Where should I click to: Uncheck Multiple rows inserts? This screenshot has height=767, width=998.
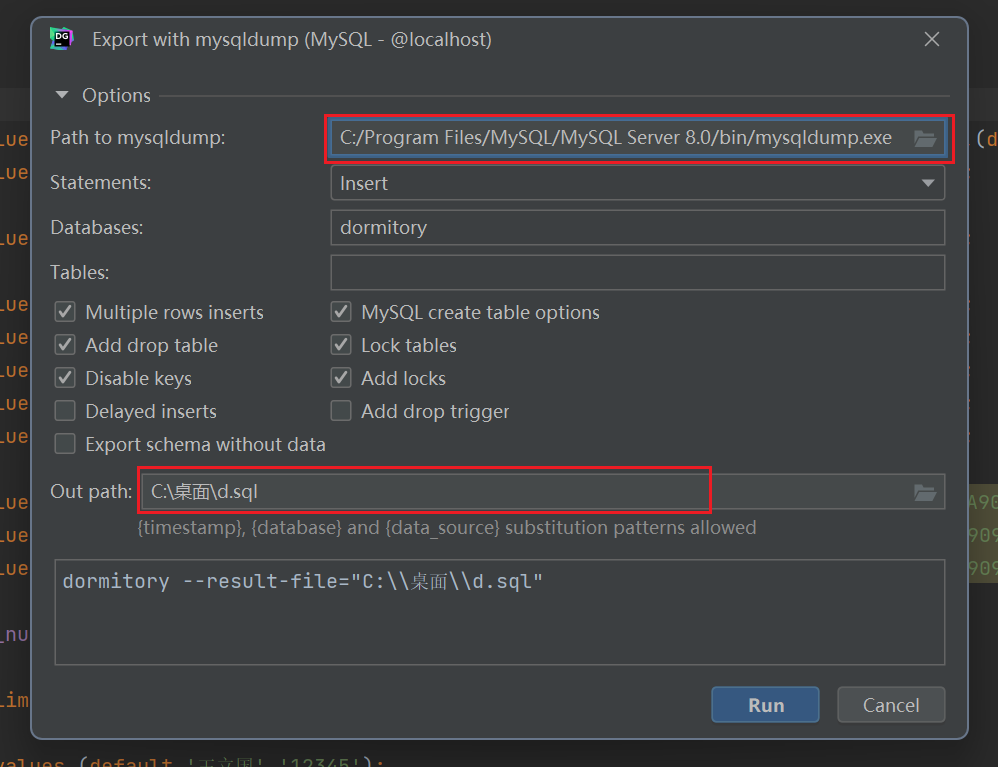65,312
